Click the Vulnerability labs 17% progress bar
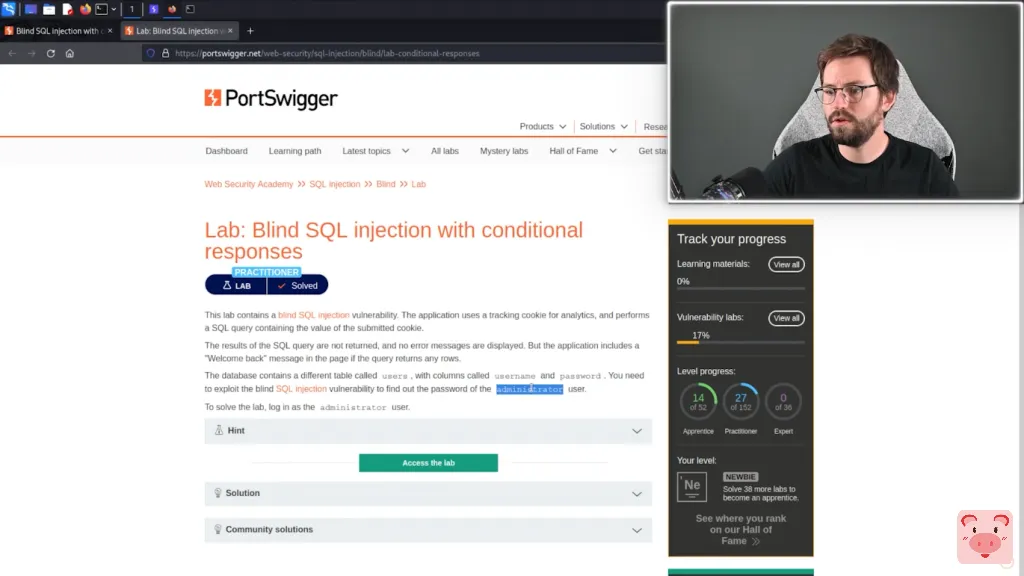Viewport: 1024px width, 576px height. (x=741, y=342)
